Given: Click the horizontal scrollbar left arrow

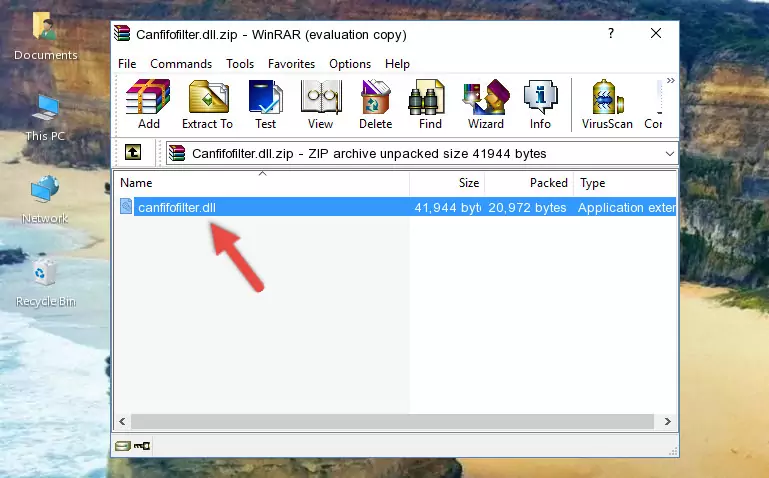Looking at the screenshot, I should (x=122, y=421).
